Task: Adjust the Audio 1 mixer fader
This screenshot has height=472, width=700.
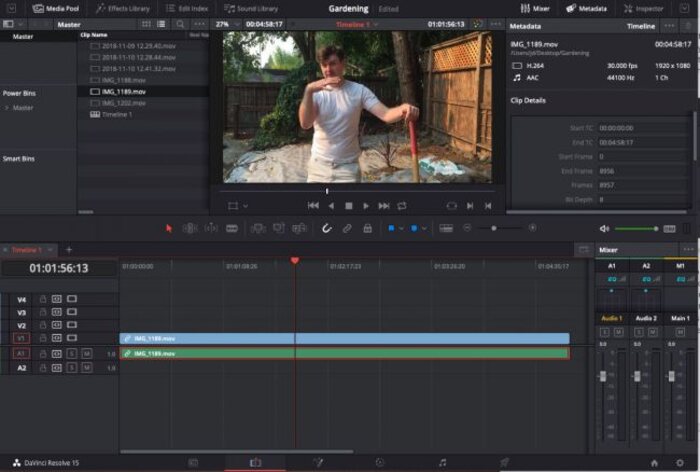Action: (x=603, y=376)
